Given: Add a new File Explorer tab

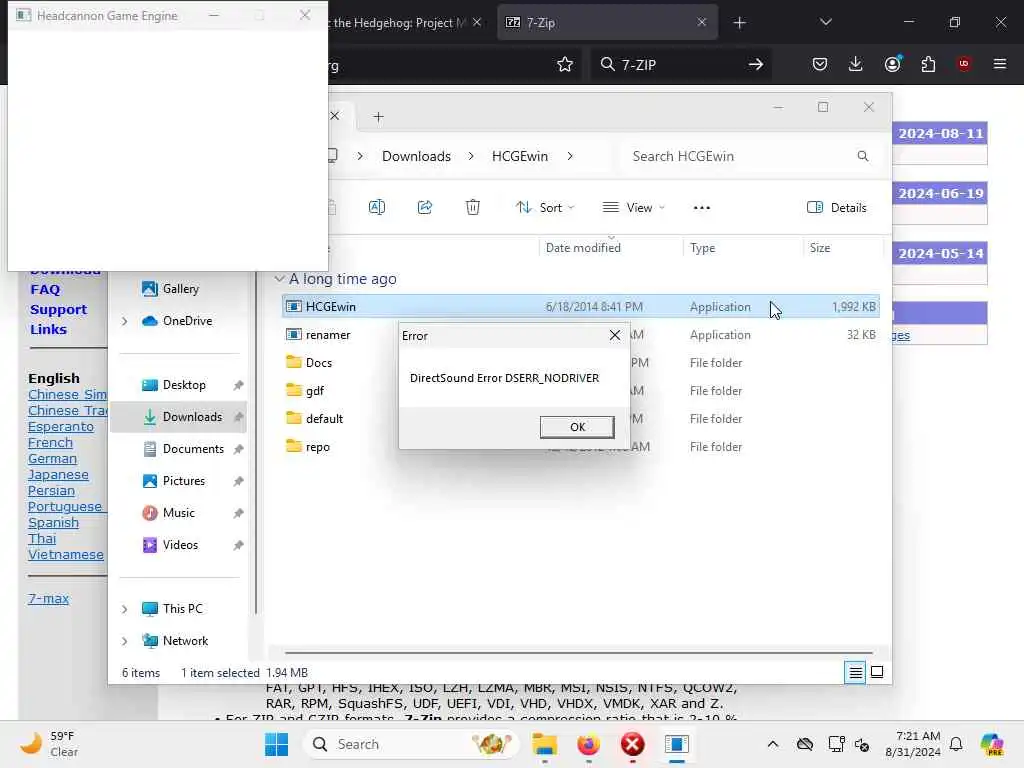Looking at the screenshot, I should click(378, 116).
